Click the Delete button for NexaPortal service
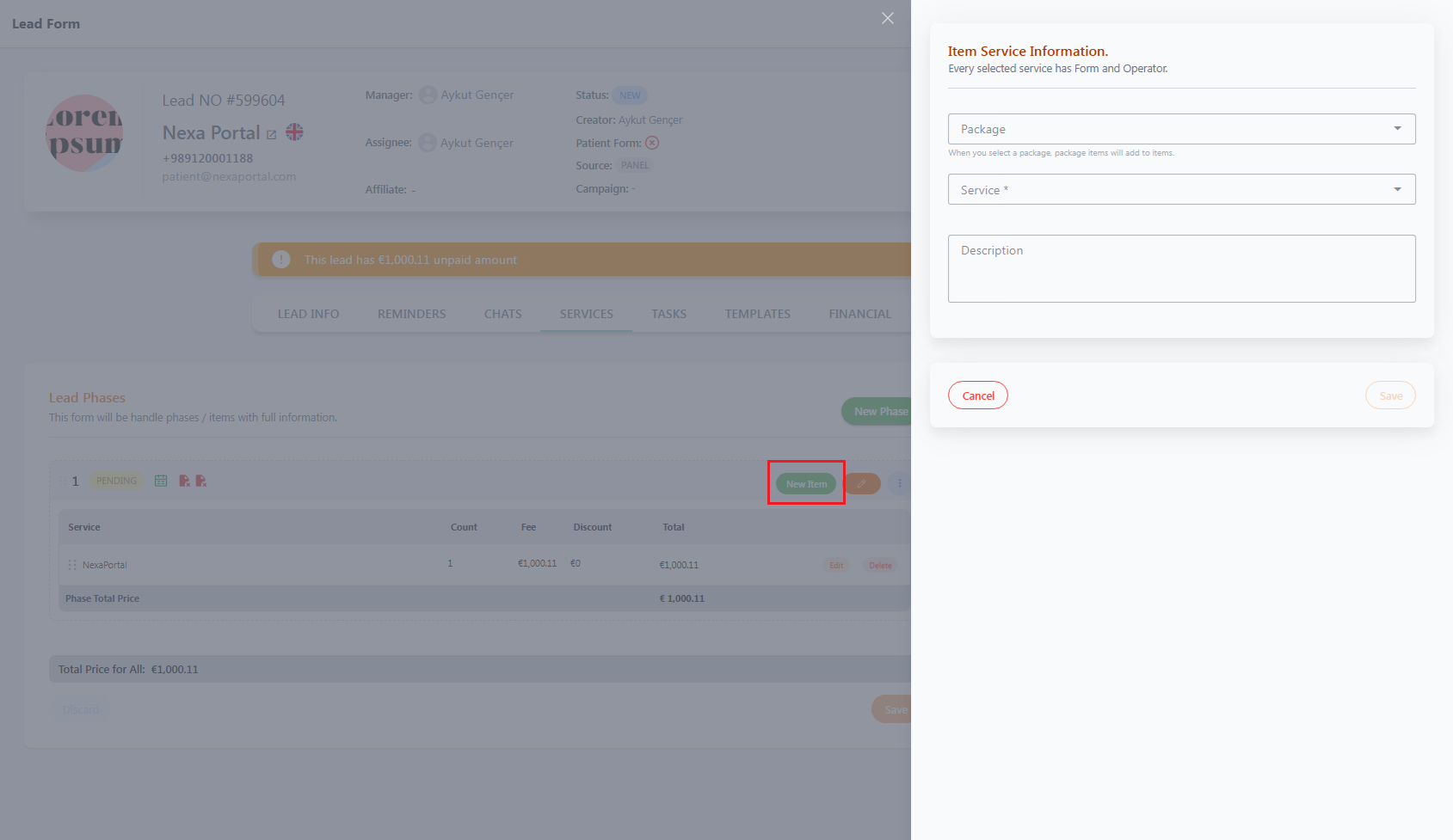Viewport: 1453px width, 840px height. coord(880,565)
